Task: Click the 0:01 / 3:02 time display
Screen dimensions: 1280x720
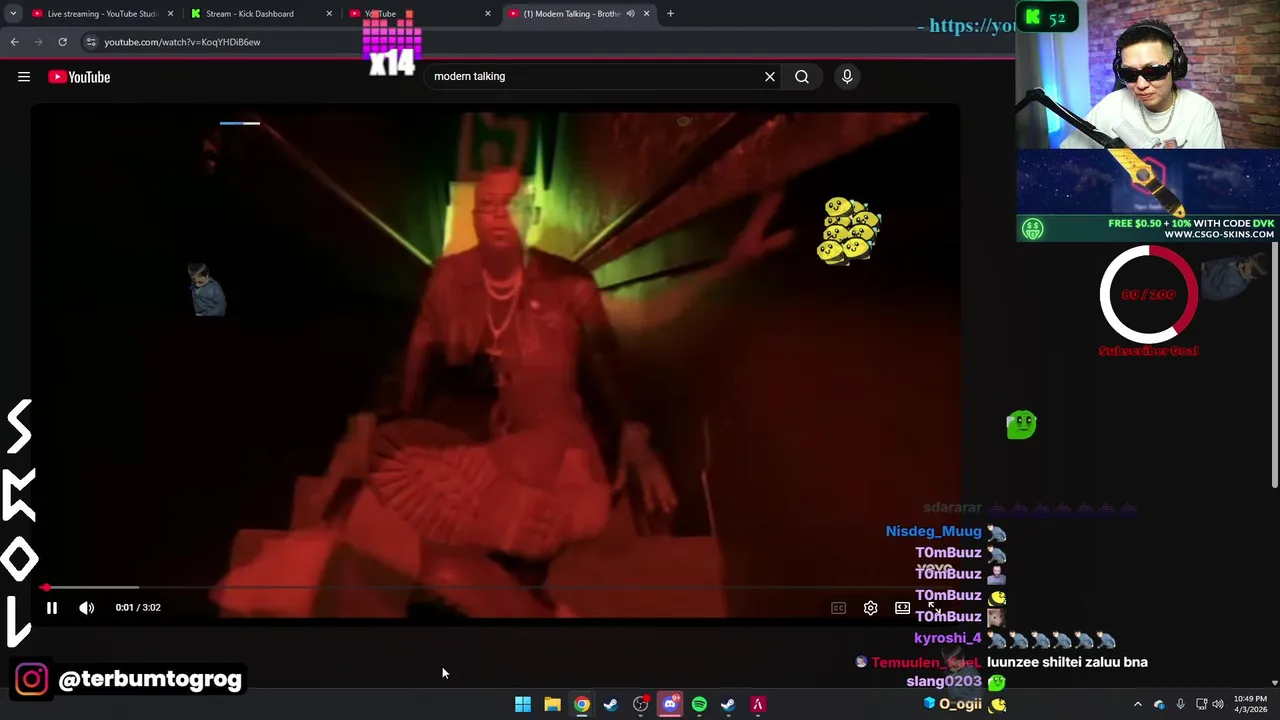Action: [138, 607]
